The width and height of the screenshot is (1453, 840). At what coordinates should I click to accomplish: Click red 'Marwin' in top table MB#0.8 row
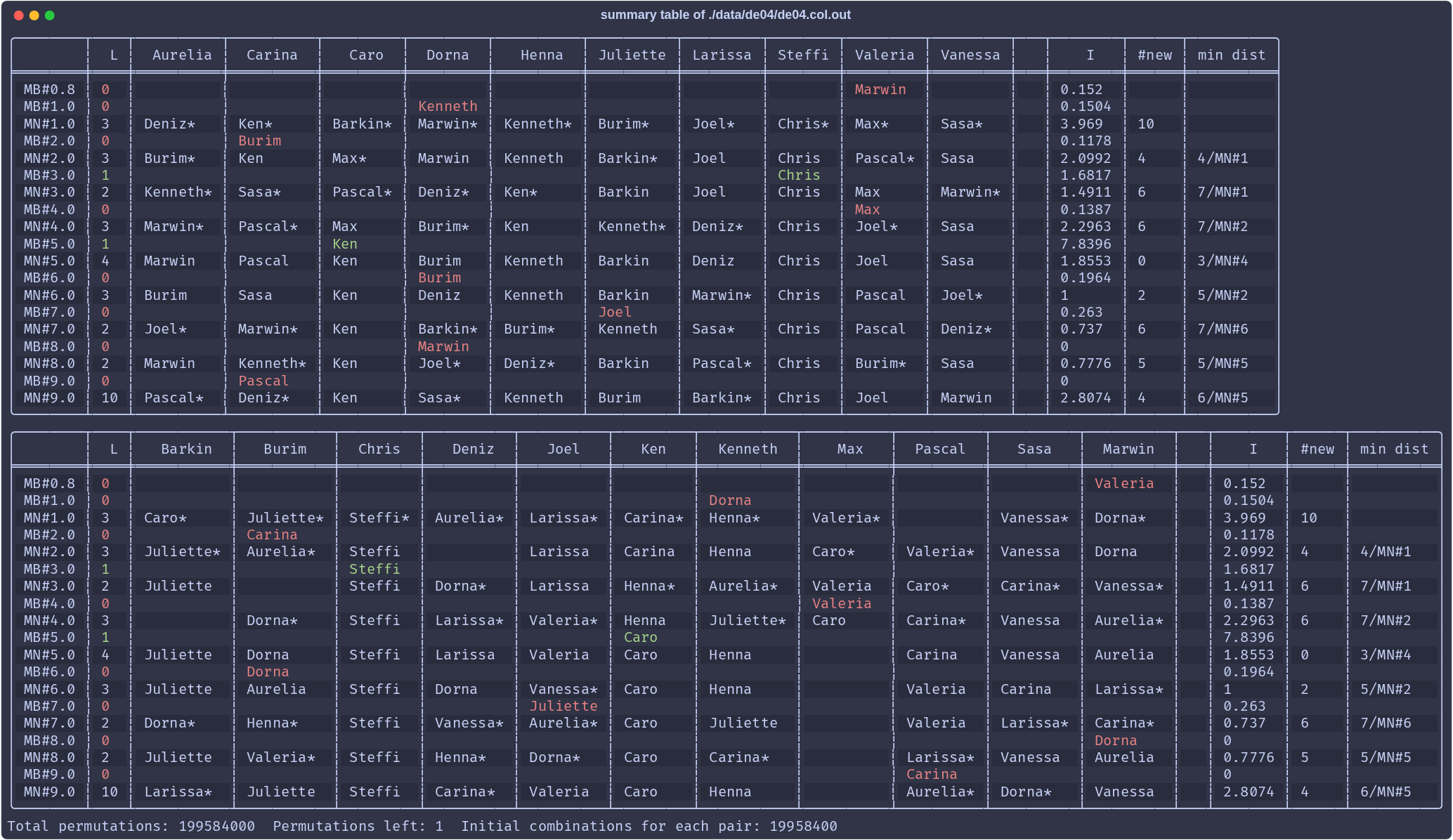click(x=880, y=89)
